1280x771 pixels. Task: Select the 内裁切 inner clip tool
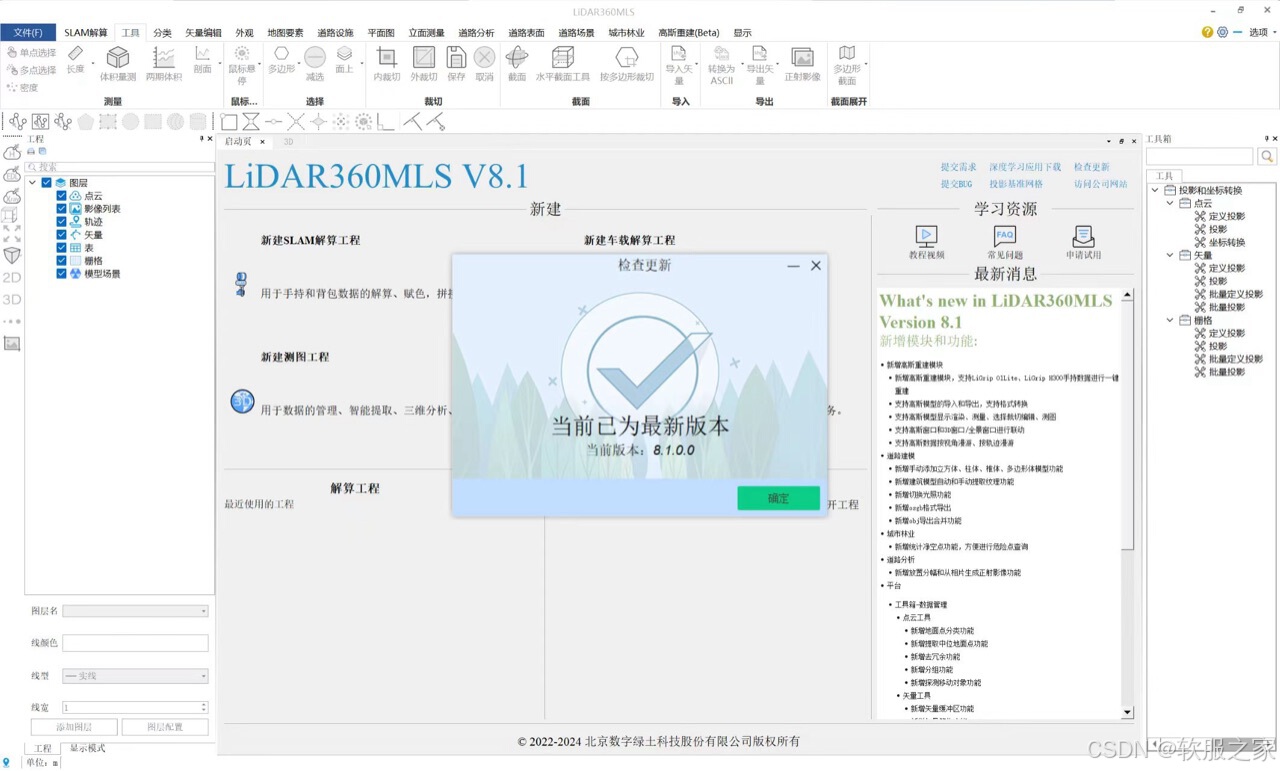click(386, 63)
